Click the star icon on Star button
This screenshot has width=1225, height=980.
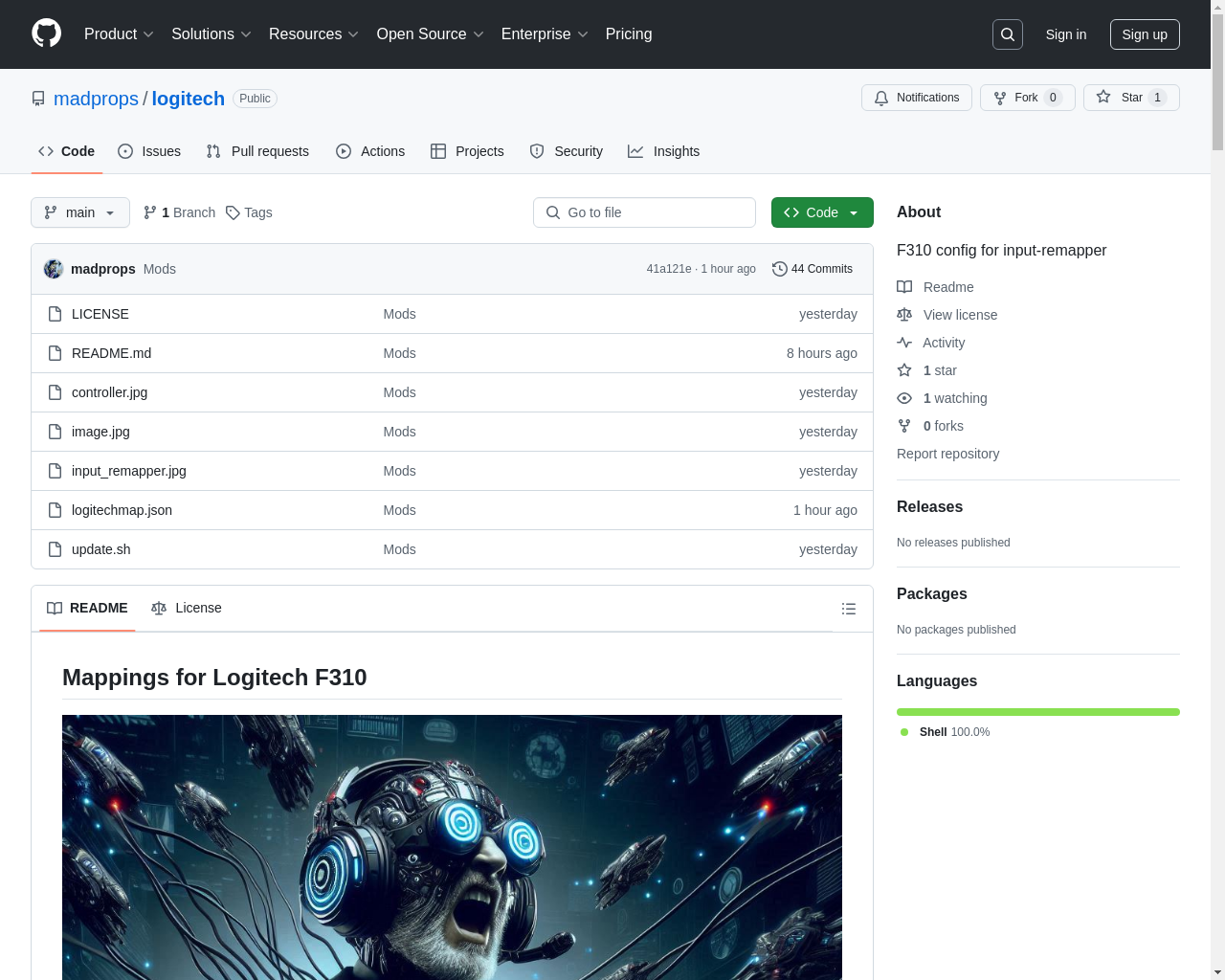1103,98
